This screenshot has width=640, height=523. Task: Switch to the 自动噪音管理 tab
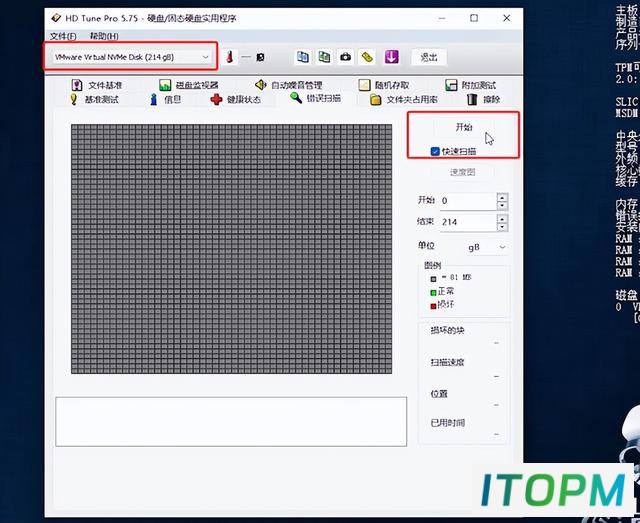coord(289,85)
